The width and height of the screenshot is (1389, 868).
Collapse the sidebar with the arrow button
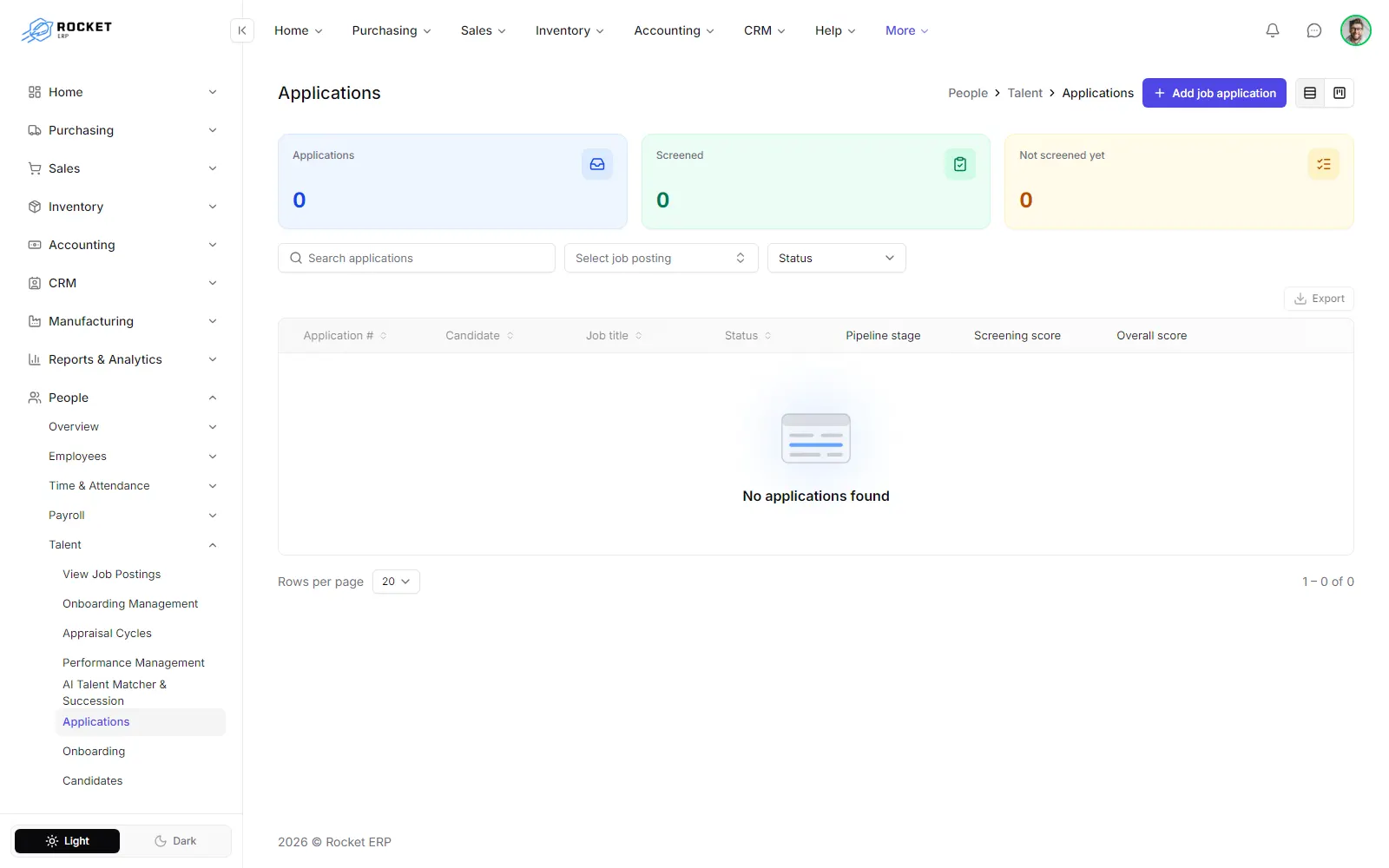pyautogui.click(x=242, y=30)
